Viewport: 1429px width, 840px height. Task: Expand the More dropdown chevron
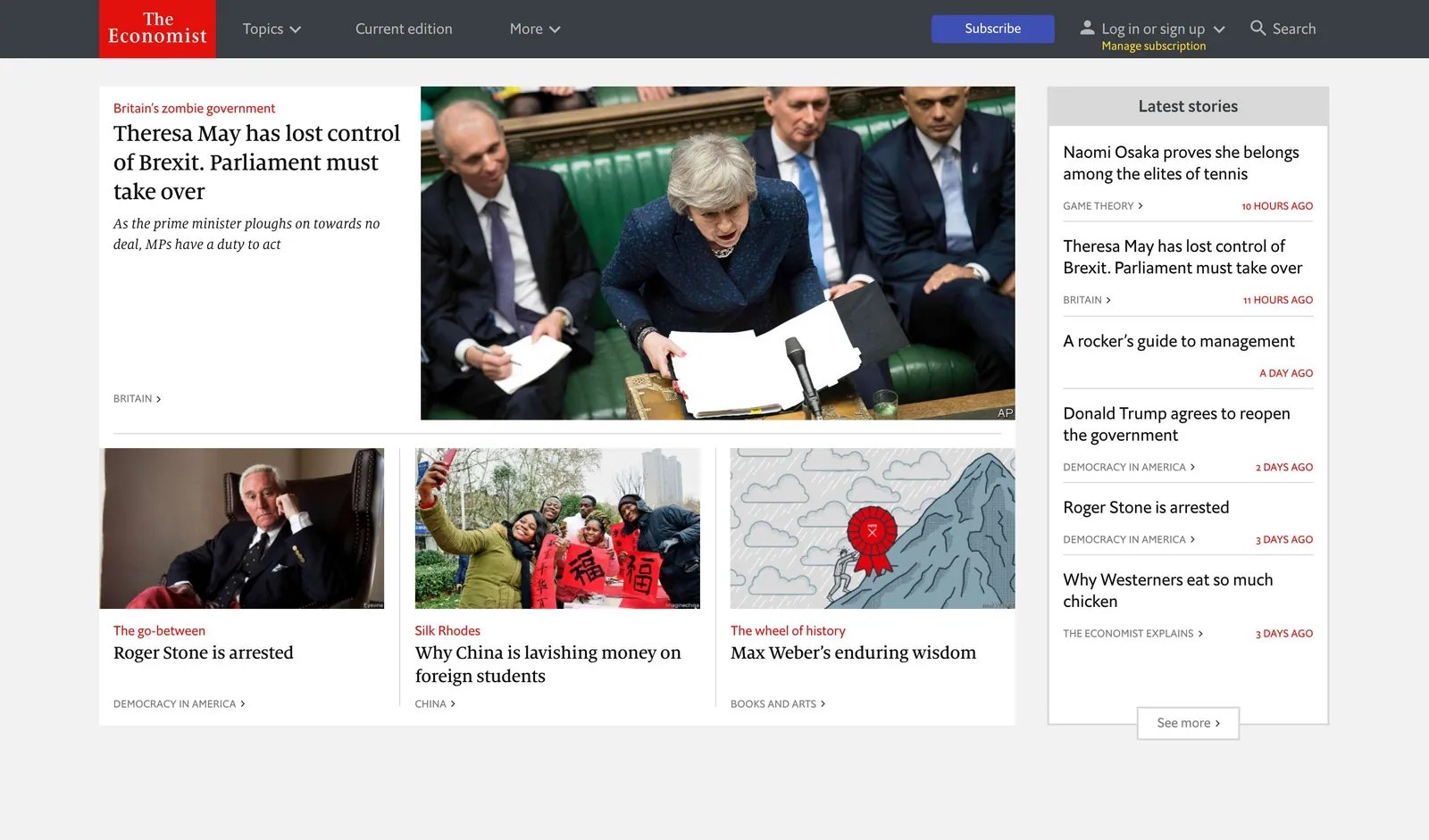point(555,29)
